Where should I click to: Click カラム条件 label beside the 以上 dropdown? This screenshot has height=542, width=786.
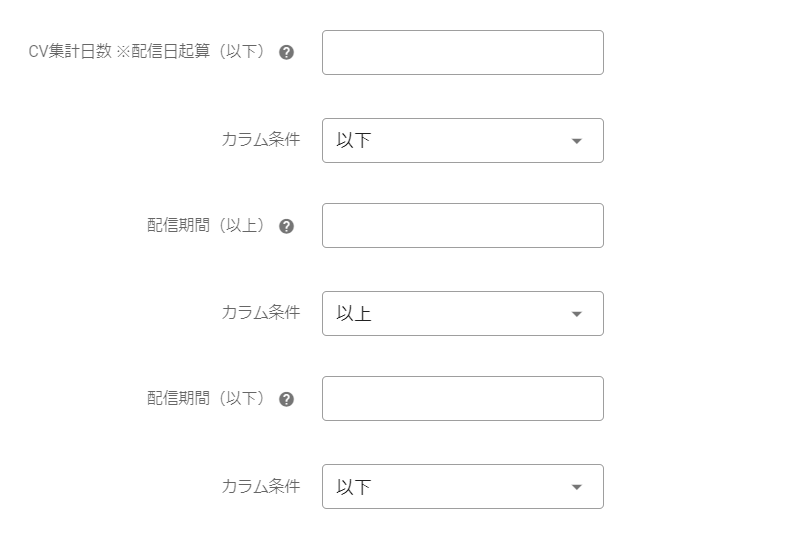(x=260, y=313)
